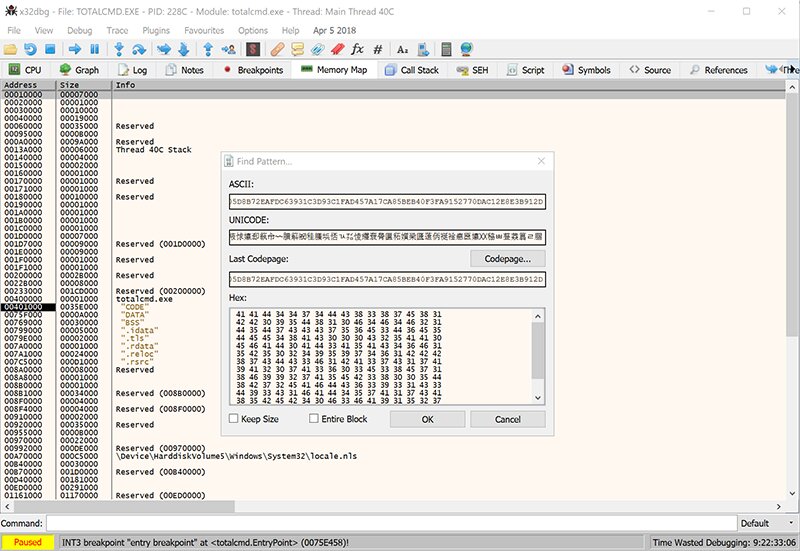This screenshot has width=800, height=551.
Task: Open the Comments speech-bubble icon
Action: [297, 49]
